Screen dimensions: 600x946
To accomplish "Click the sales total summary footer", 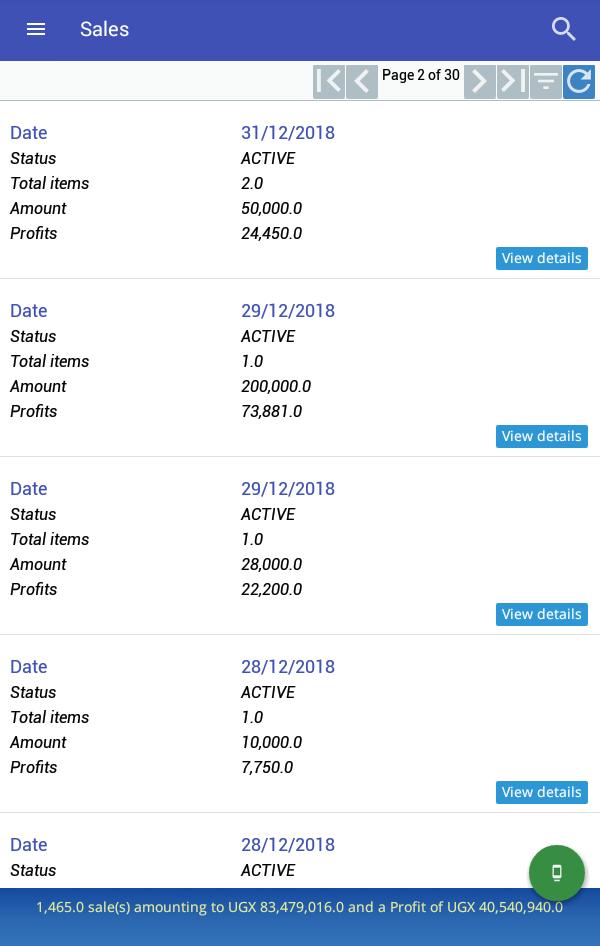I will pyautogui.click(x=300, y=907).
